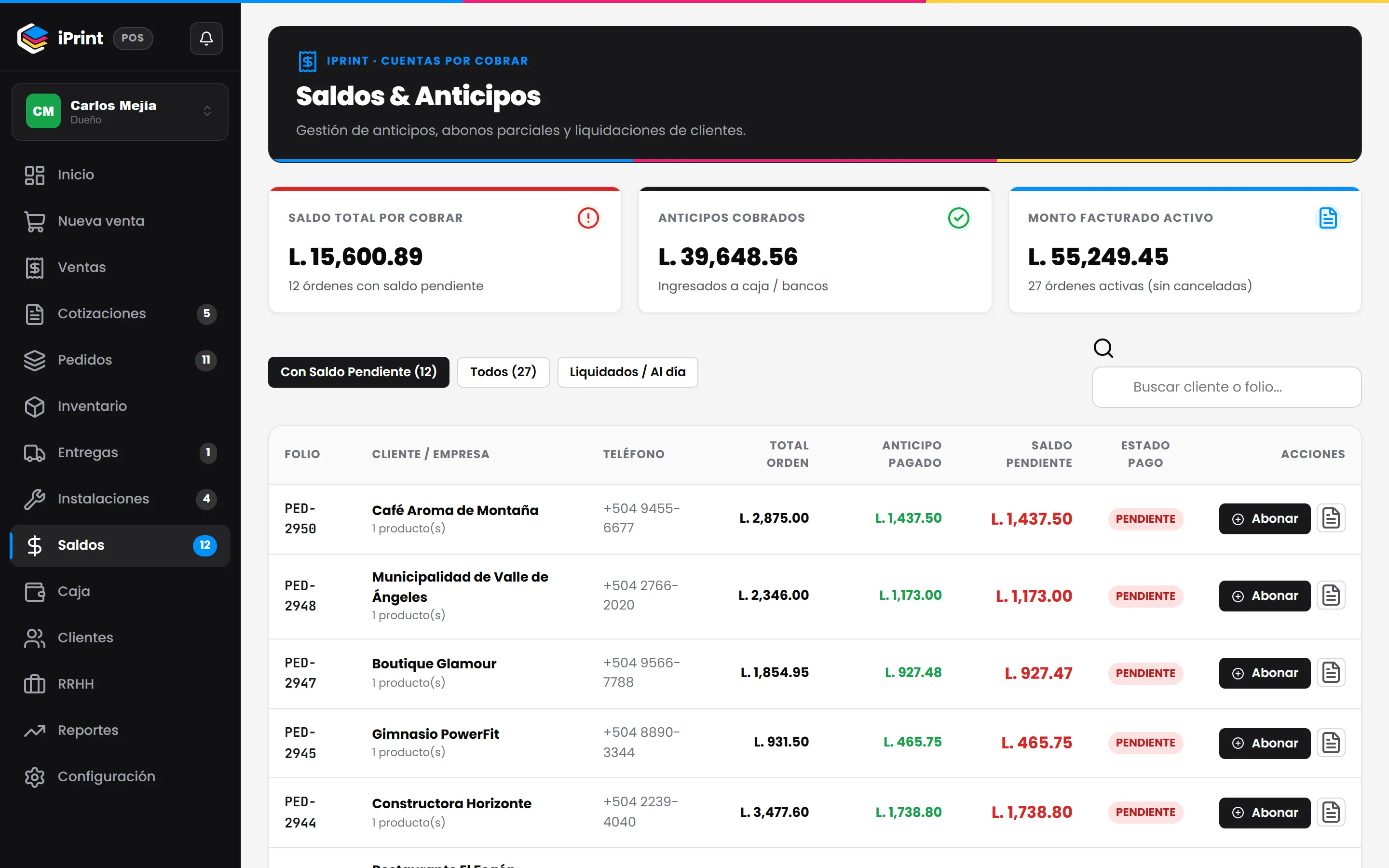This screenshot has height=868, width=1389.
Task: View document for order PED-2948
Action: [x=1331, y=597]
